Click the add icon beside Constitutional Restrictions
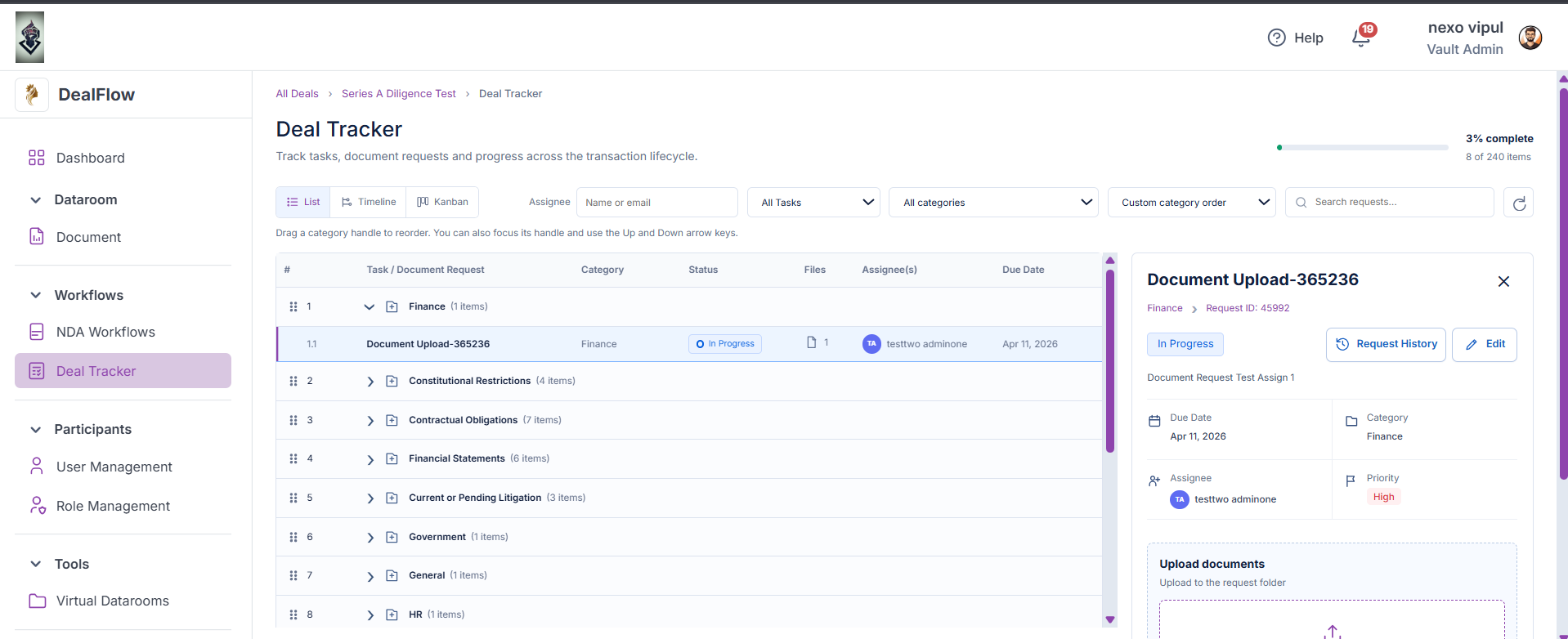Viewport: 1568px width, 639px height. [x=392, y=382]
